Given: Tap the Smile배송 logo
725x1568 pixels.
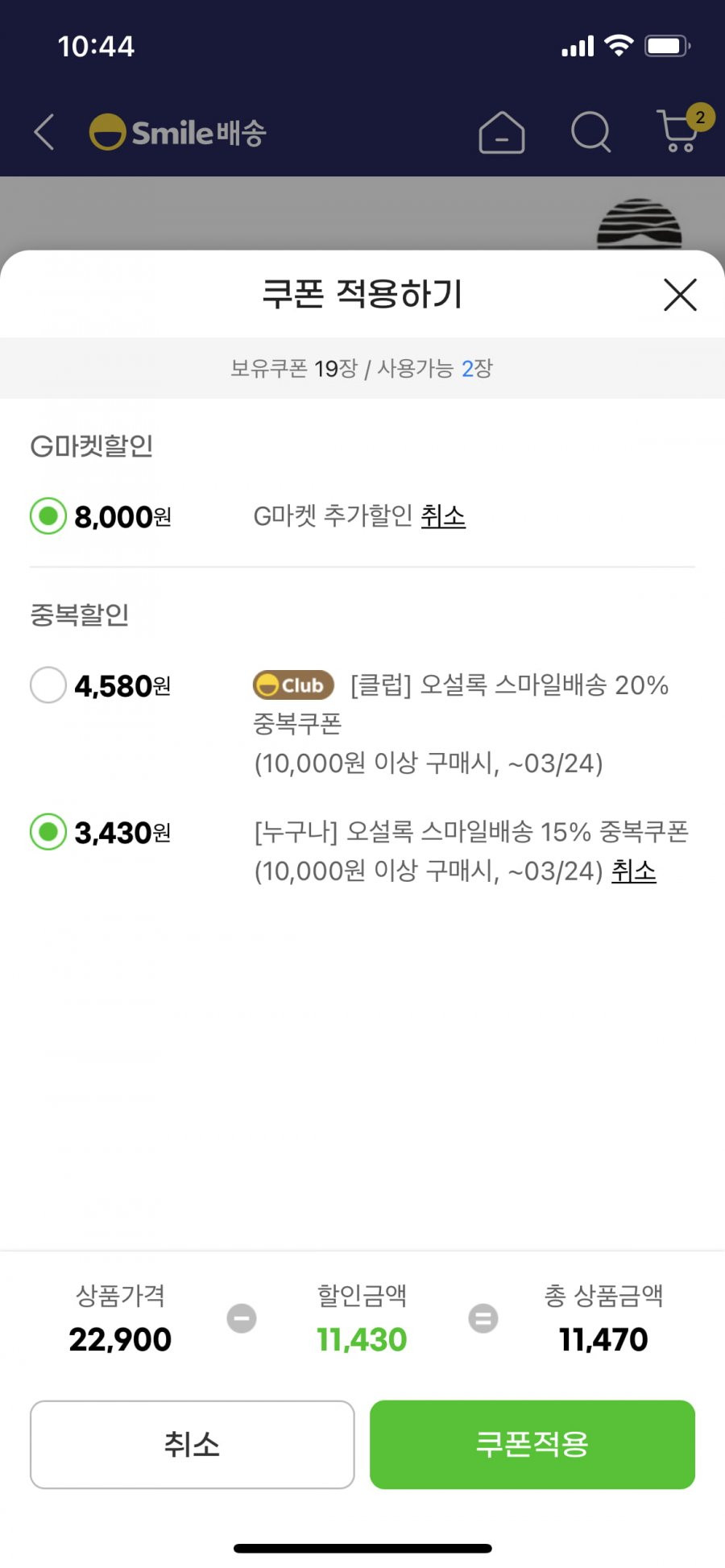Looking at the screenshot, I should 177,132.
